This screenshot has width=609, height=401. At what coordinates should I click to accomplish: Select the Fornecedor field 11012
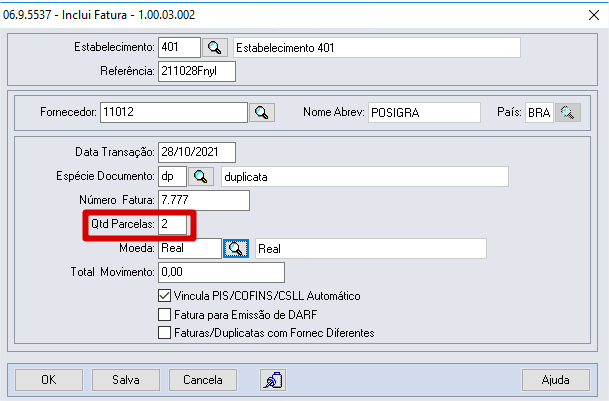pyautogui.click(x=174, y=112)
